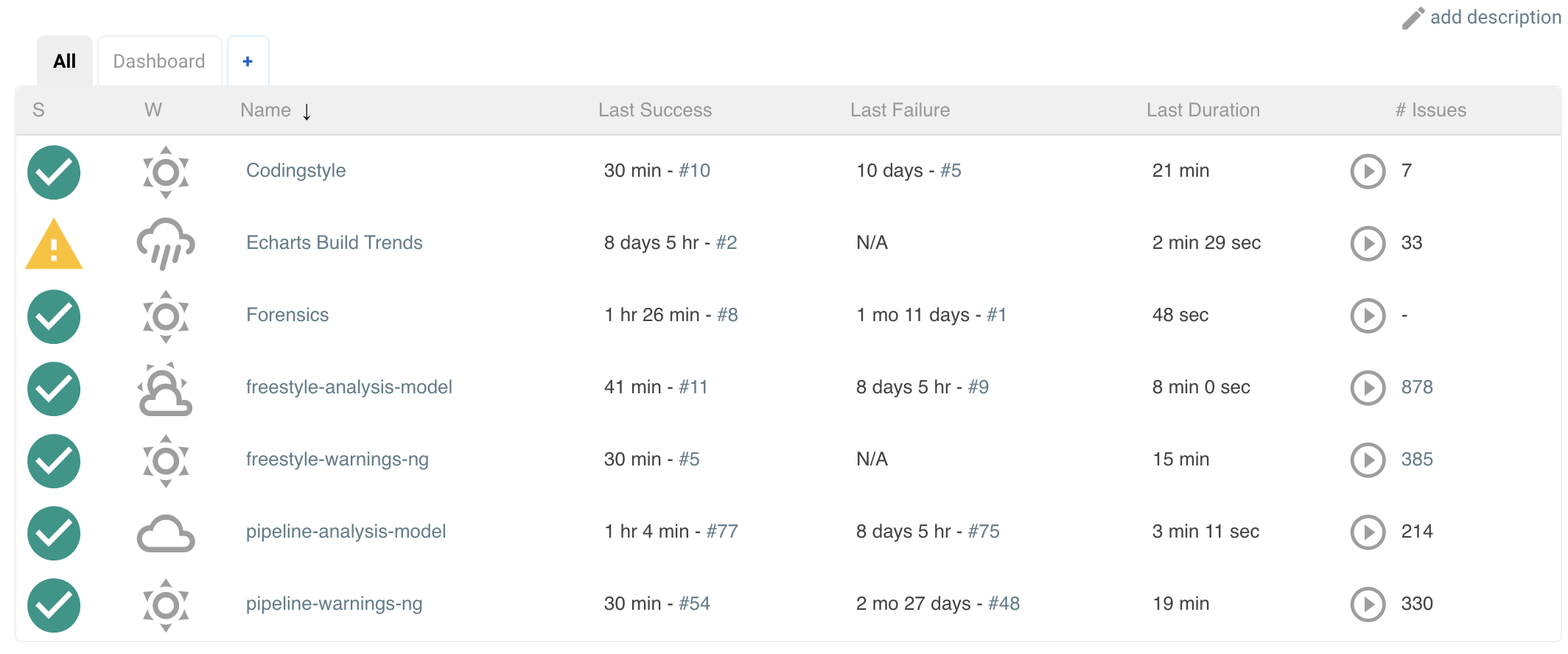Click the cloud weather icon for pipeline-analysis-model
Image resolution: width=1568 pixels, height=654 pixels.
pyautogui.click(x=166, y=534)
